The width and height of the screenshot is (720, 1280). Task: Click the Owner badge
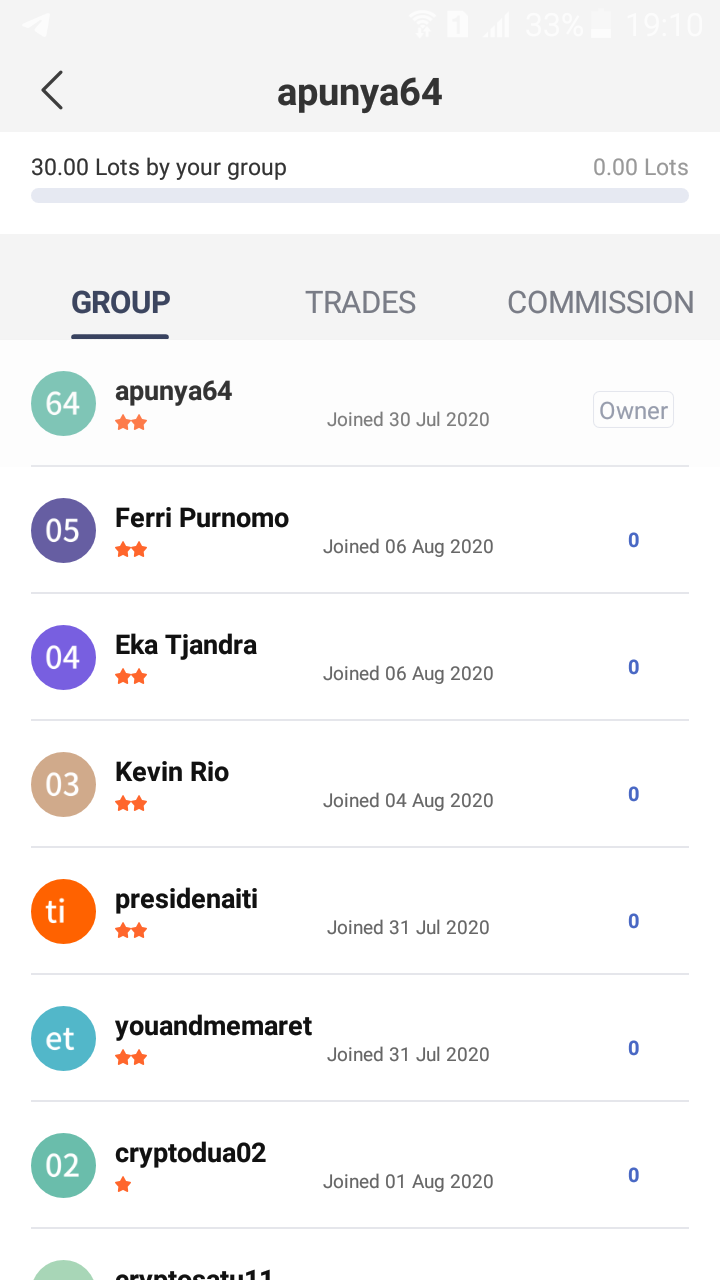click(x=634, y=410)
